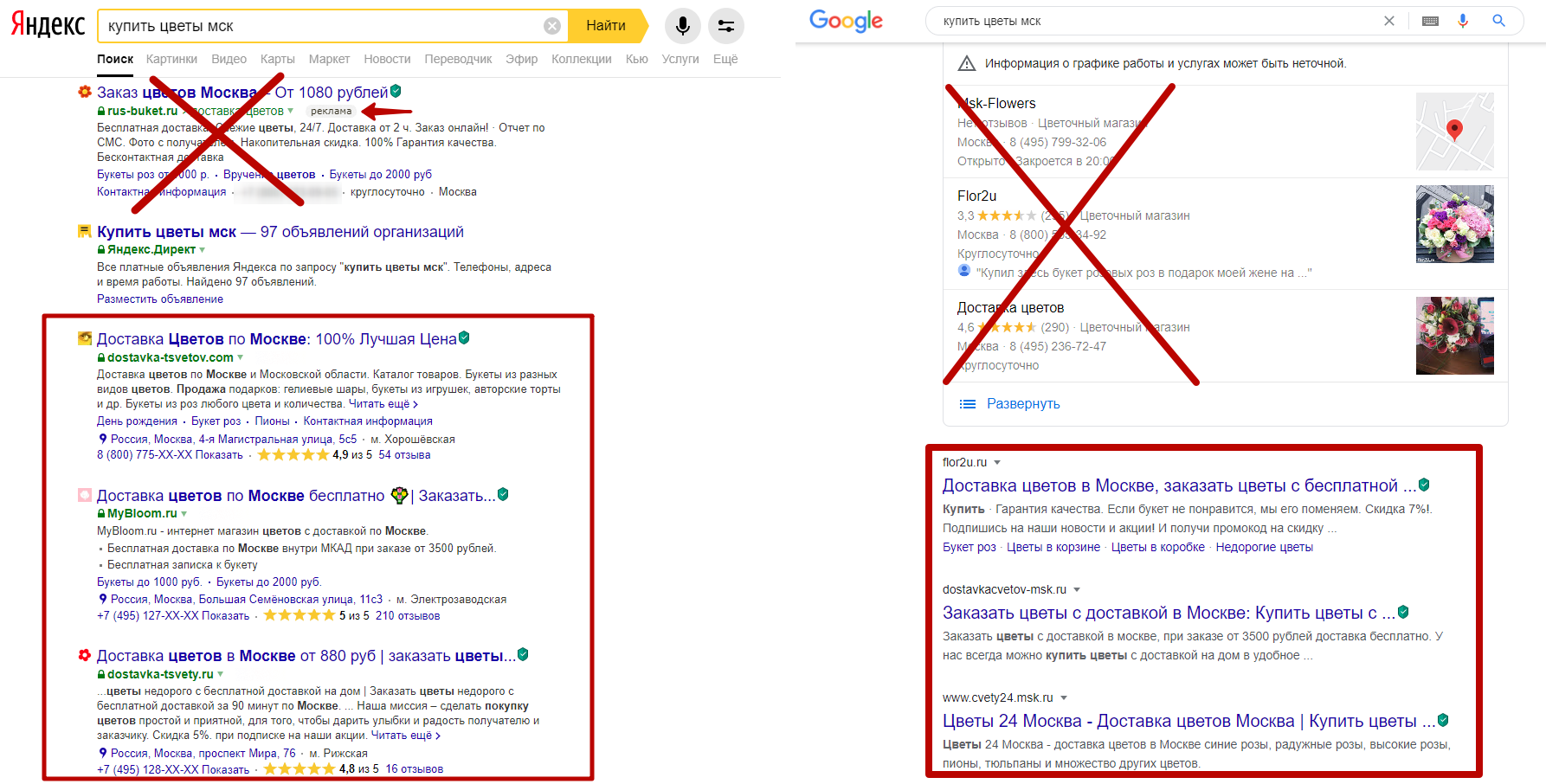Click the Google logo

pyautogui.click(x=846, y=21)
